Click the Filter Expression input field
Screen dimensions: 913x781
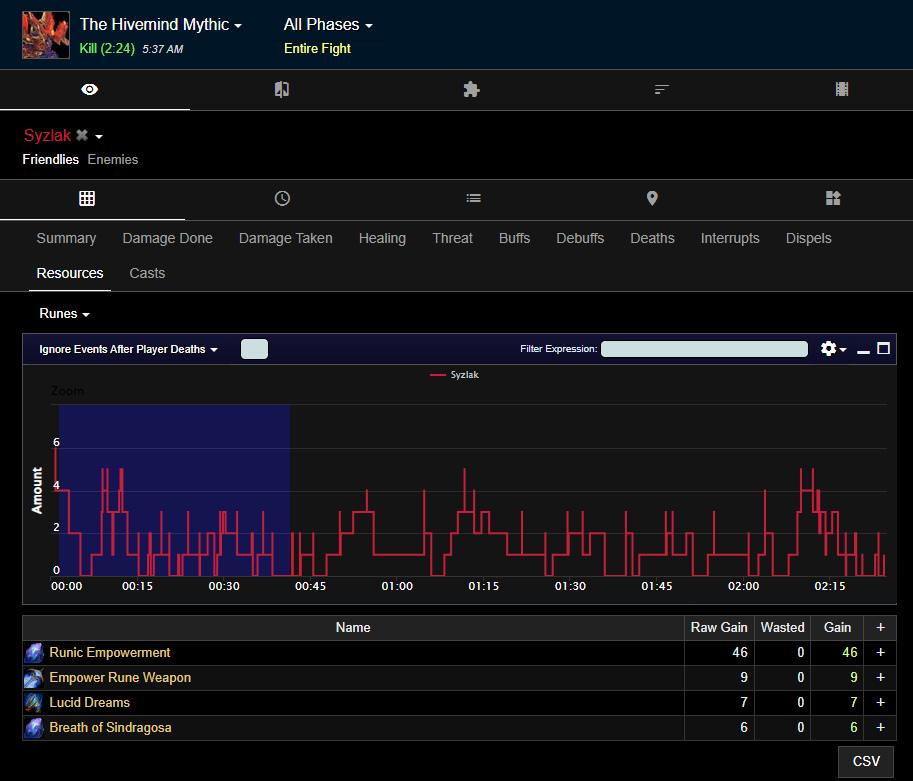point(704,349)
